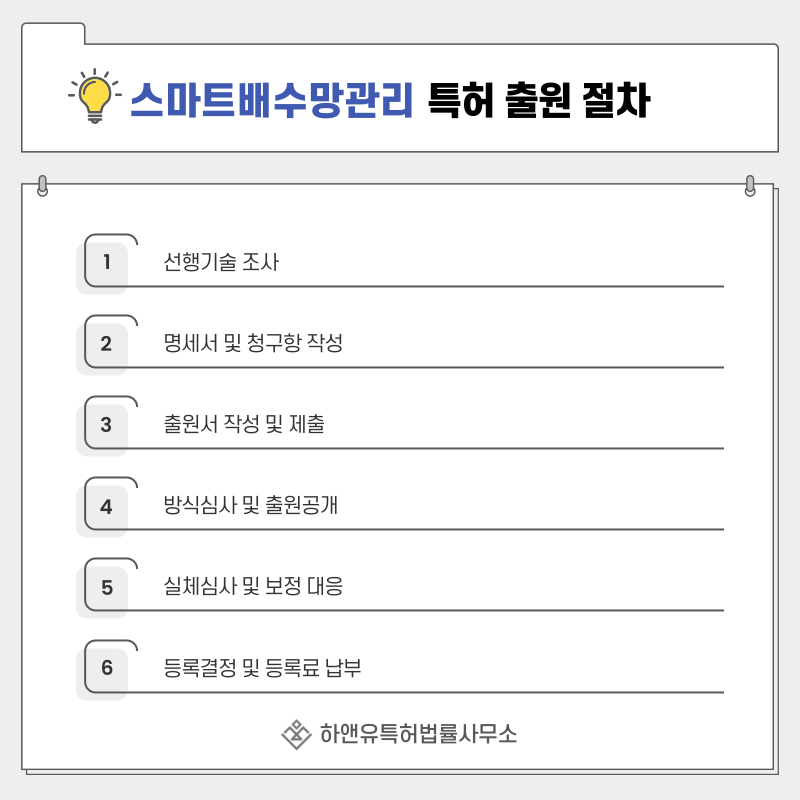Select the number 4 step badge
Viewport: 800px width, 800px height.
click(x=106, y=506)
